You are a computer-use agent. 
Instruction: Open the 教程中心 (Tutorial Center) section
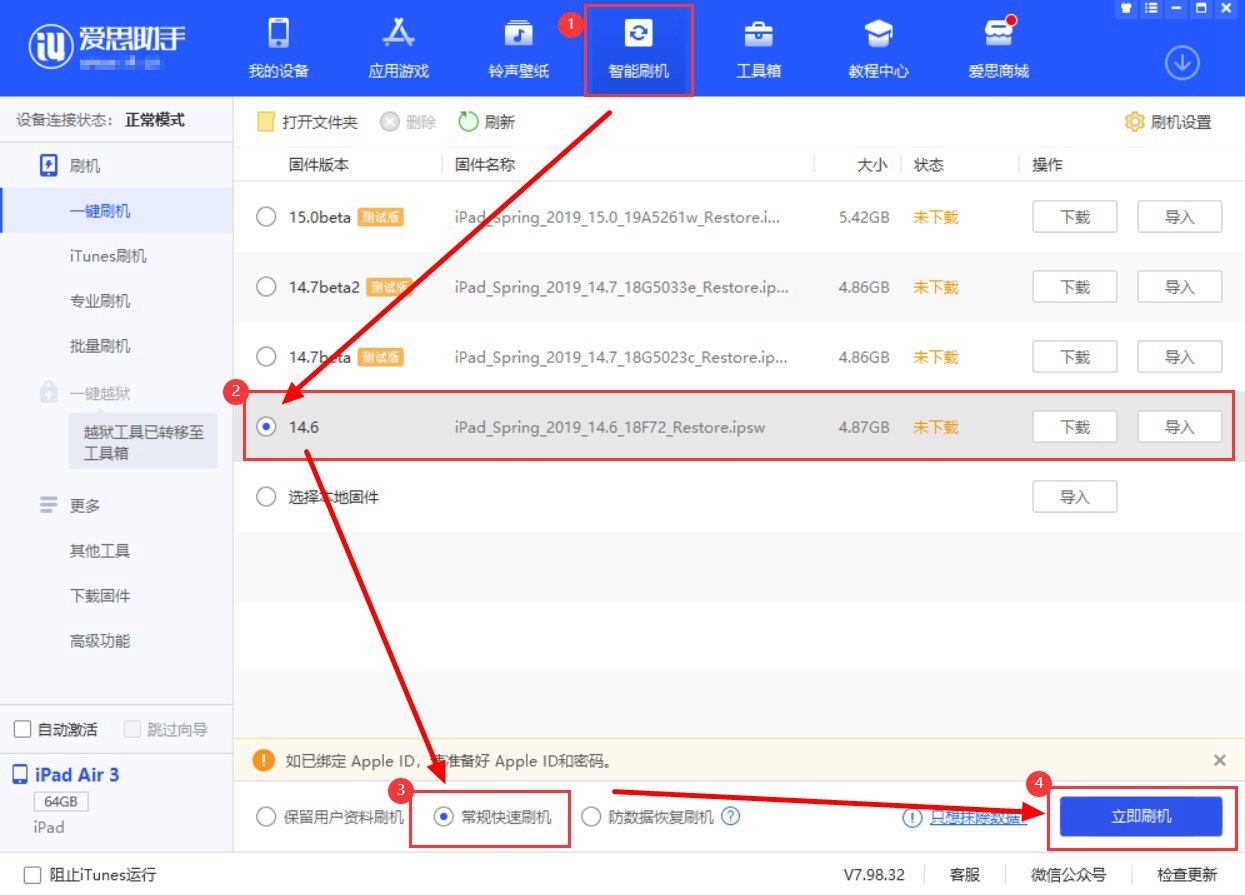(x=877, y=47)
